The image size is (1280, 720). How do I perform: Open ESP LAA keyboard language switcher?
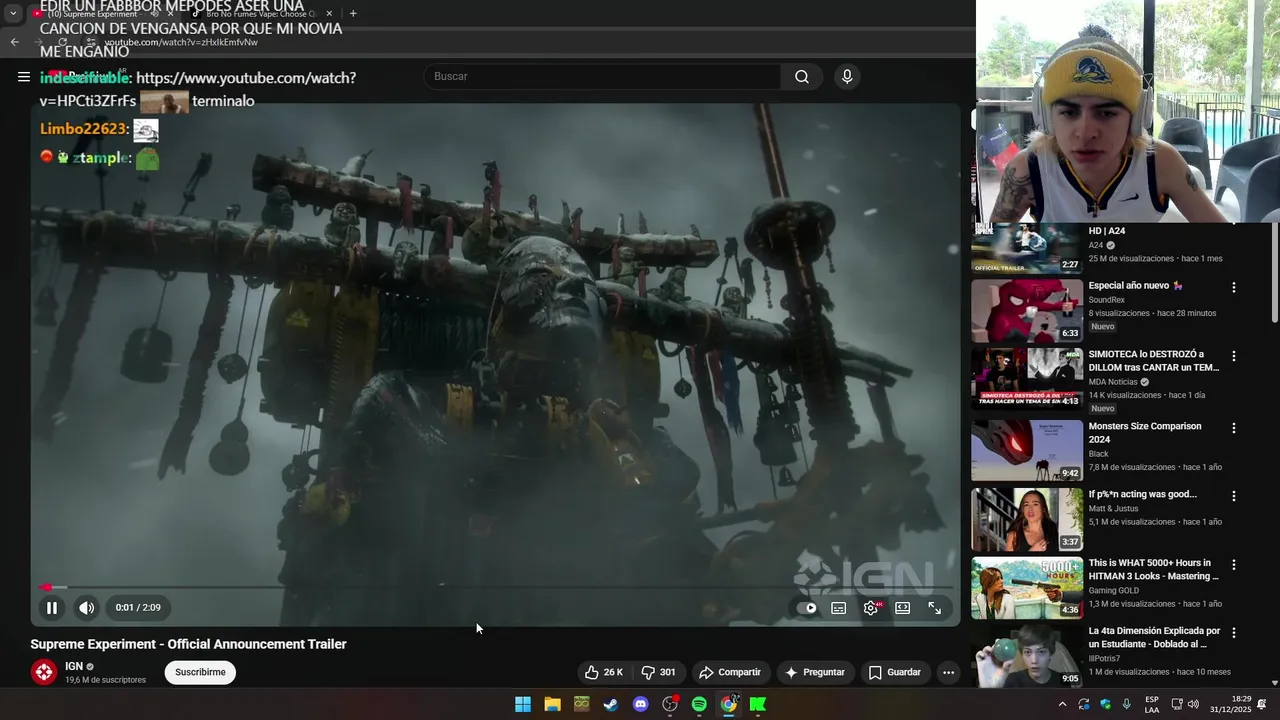[1152, 705]
